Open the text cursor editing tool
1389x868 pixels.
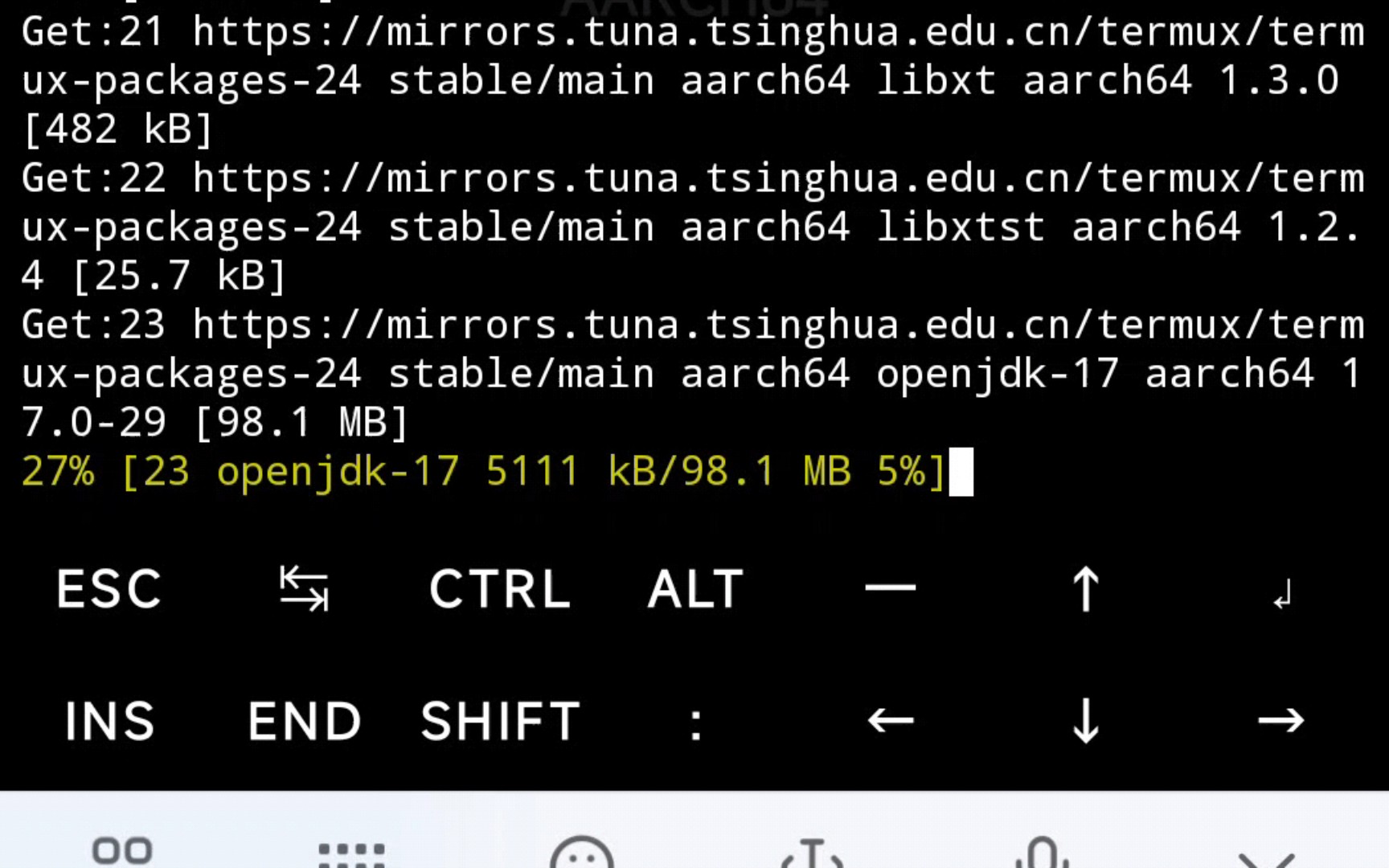tap(813, 854)
